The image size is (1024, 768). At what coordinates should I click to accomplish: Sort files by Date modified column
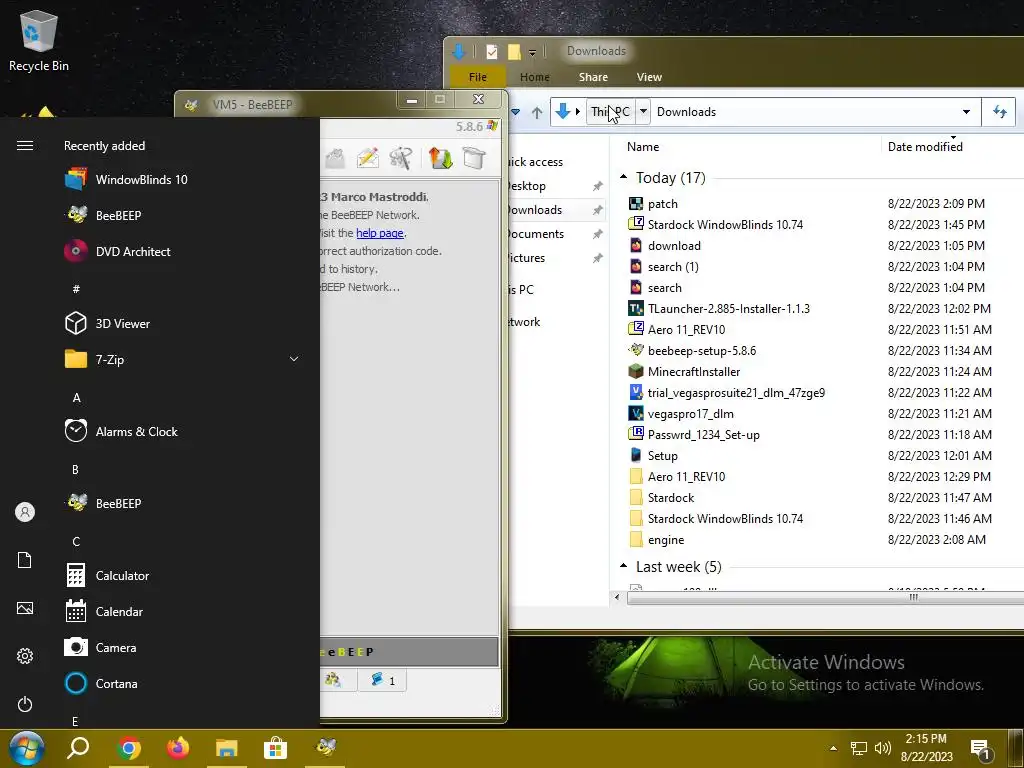click(925, 147)
